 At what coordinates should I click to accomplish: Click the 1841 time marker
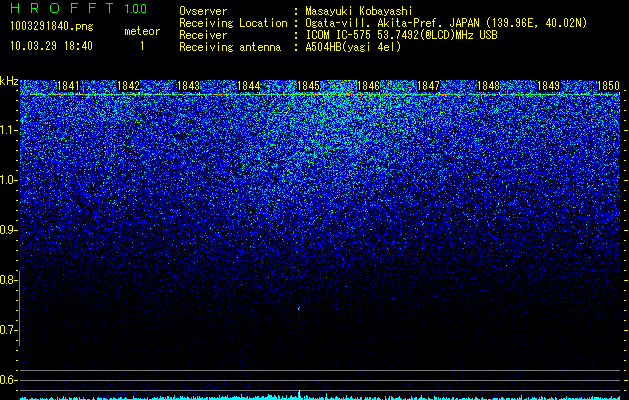(68, 86)
